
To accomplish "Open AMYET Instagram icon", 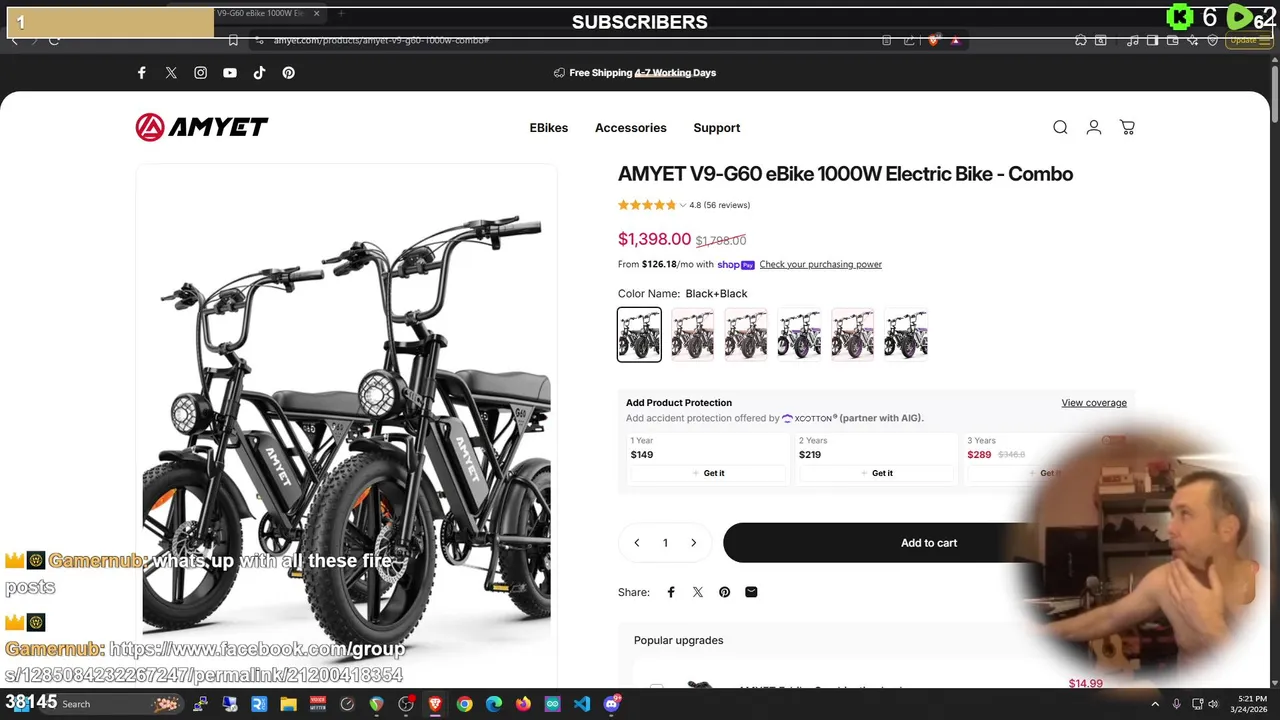I will pos(201,73).
